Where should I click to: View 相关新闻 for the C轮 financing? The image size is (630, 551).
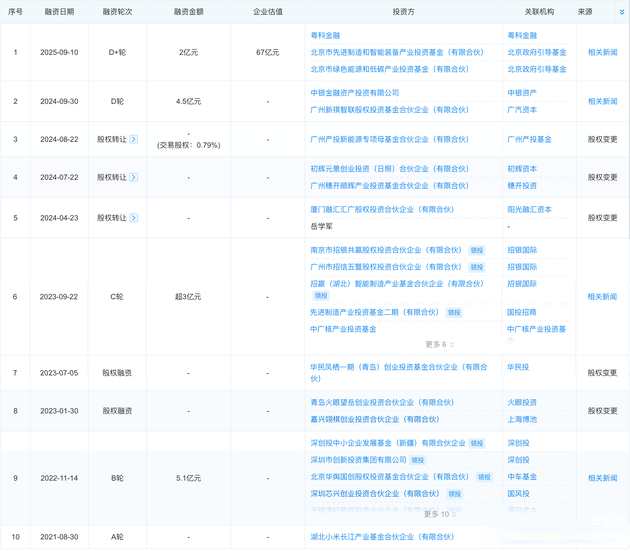602,297
